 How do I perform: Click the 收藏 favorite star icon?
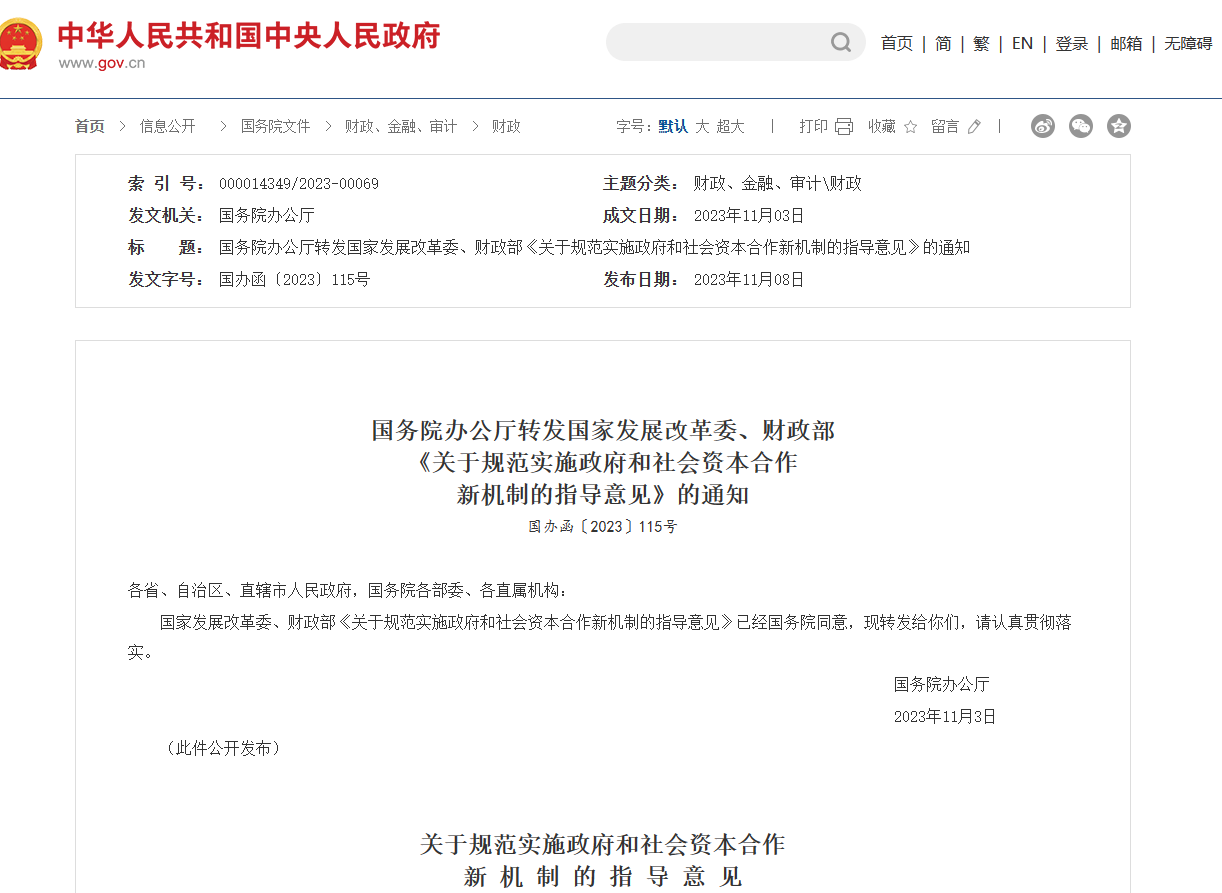pyautogui.click(x=908, y=126)
